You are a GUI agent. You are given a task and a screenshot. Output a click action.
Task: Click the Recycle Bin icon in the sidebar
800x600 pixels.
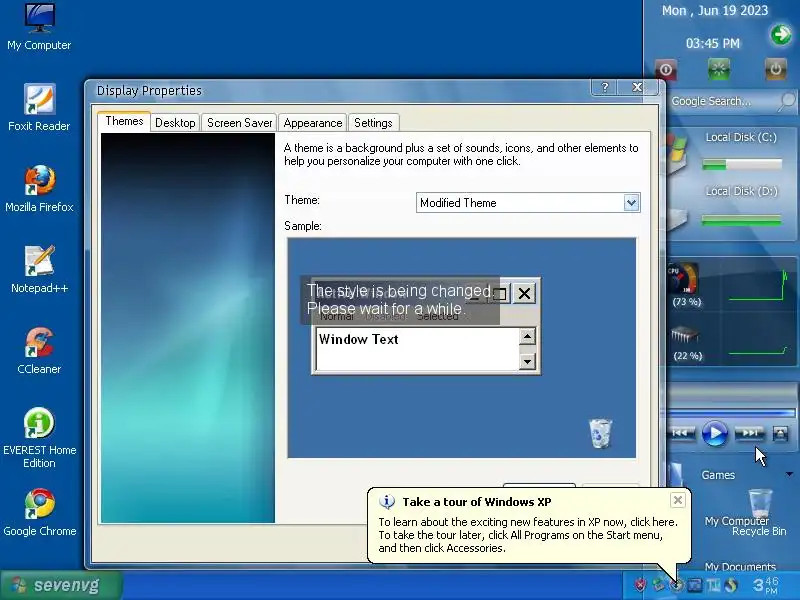click(x=760, y=505)
